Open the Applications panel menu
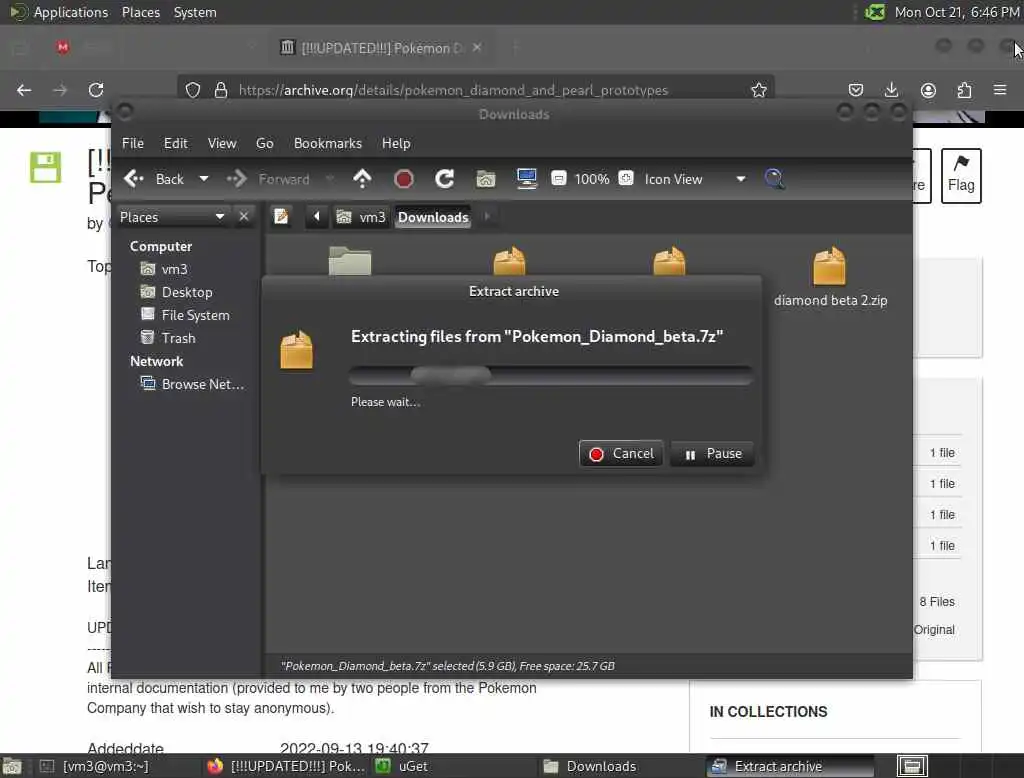Viewport: 1024px width, 778px height. [59, 12]
